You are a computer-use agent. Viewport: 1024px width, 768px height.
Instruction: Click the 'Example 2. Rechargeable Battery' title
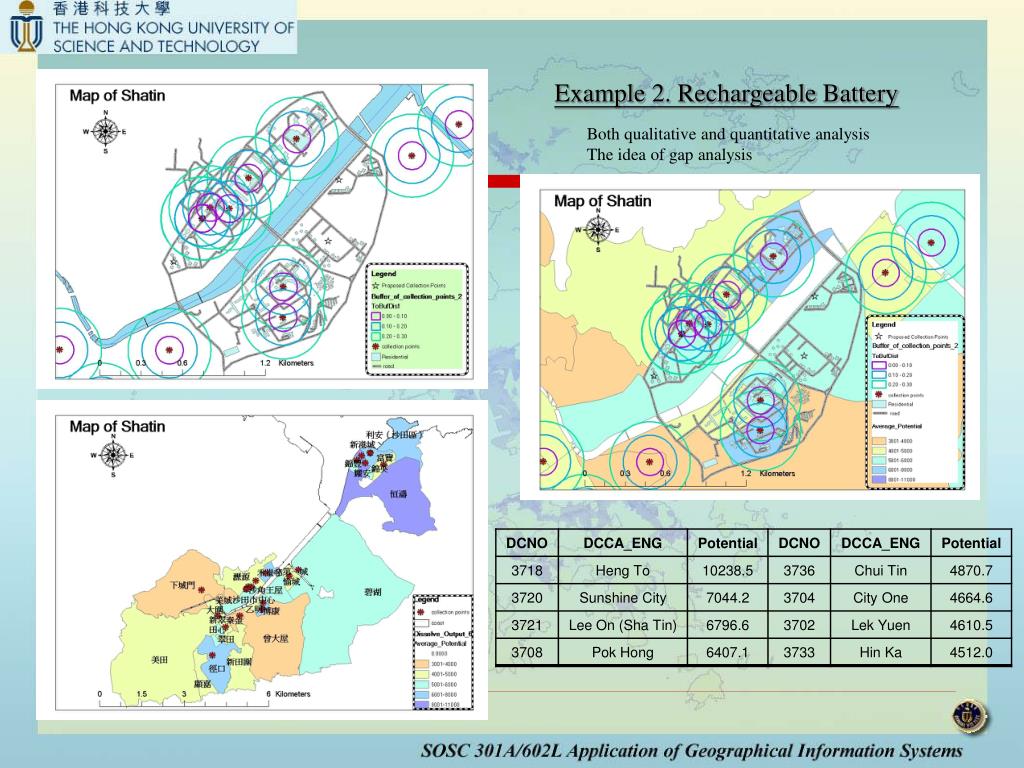(726, 93)
